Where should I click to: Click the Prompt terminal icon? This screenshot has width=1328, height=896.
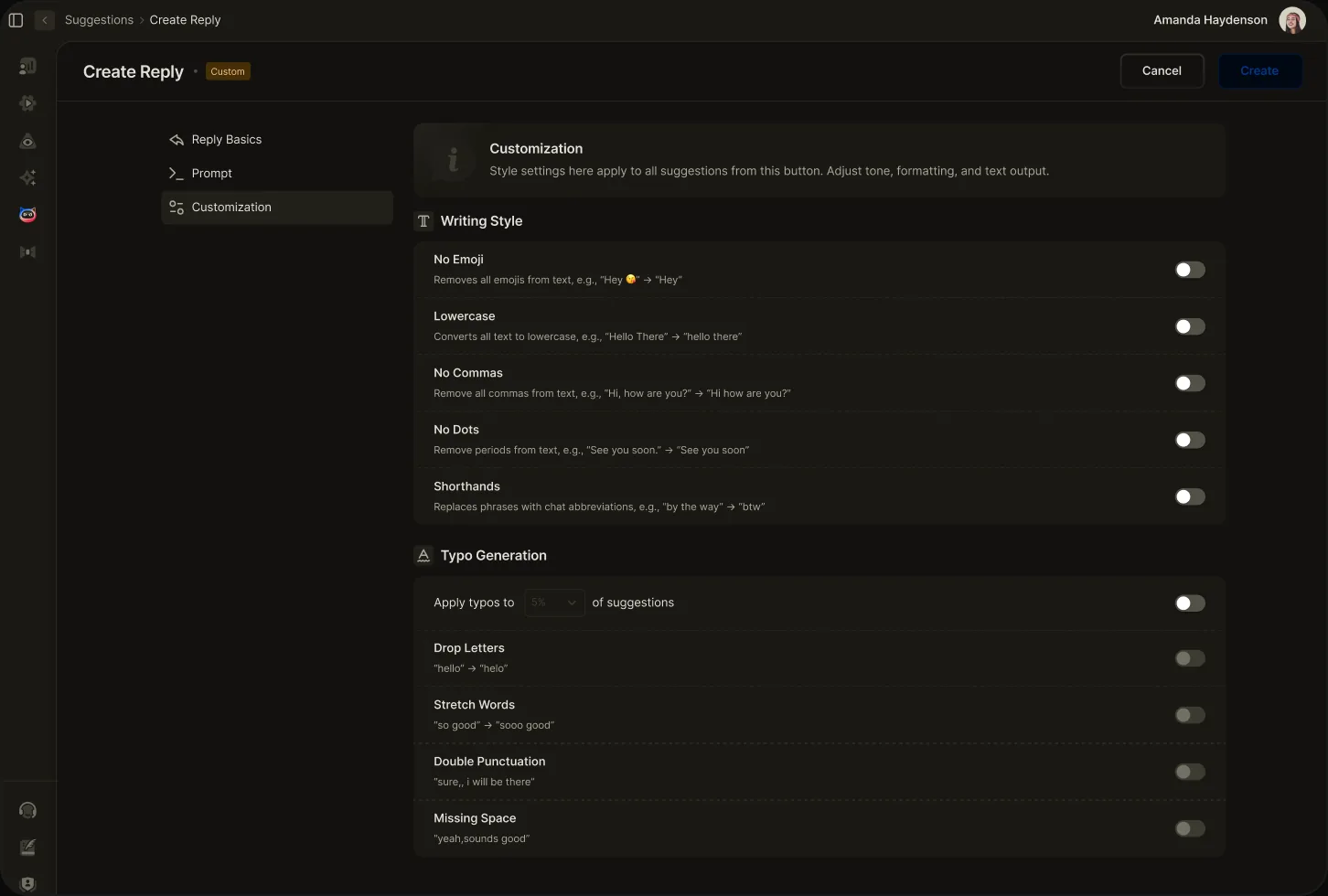click(x=177, y=174)
